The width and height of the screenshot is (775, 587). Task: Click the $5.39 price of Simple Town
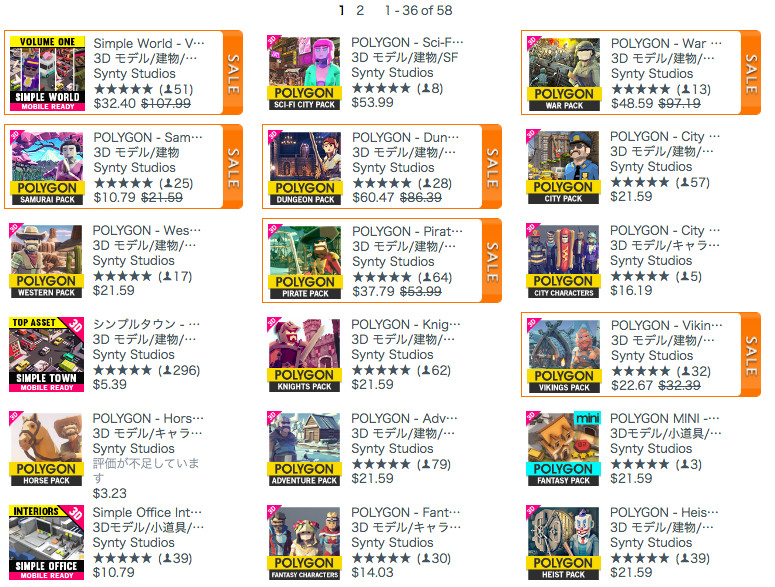click(x=110, y=384)
